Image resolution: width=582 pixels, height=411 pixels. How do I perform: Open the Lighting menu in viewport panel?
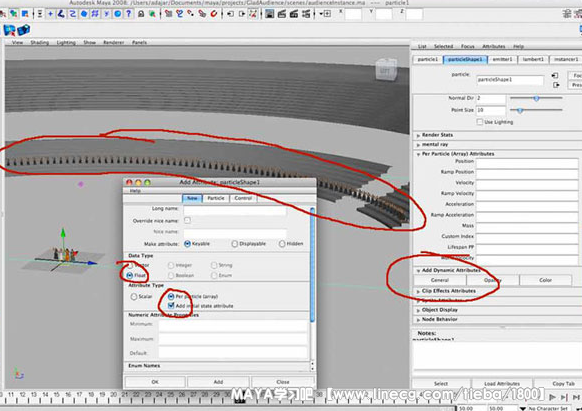point(66,42)
